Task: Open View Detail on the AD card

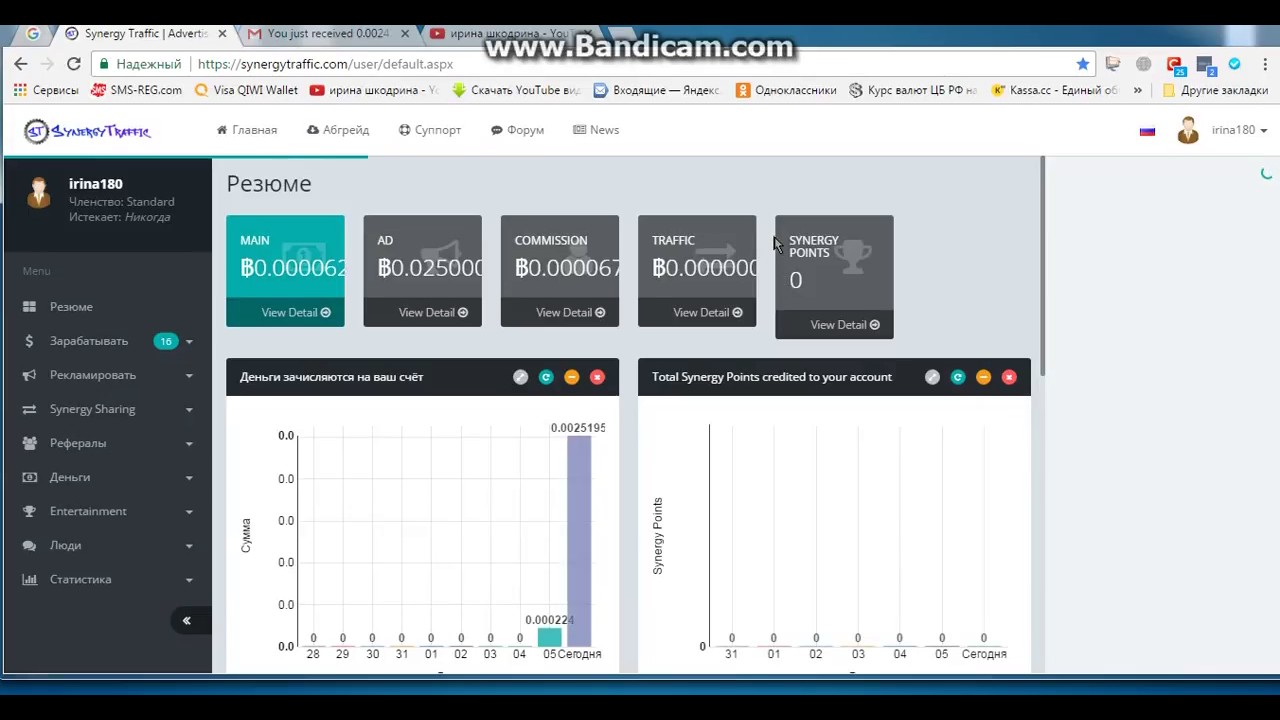Action: pyautogui.click(x=432, y=312)
